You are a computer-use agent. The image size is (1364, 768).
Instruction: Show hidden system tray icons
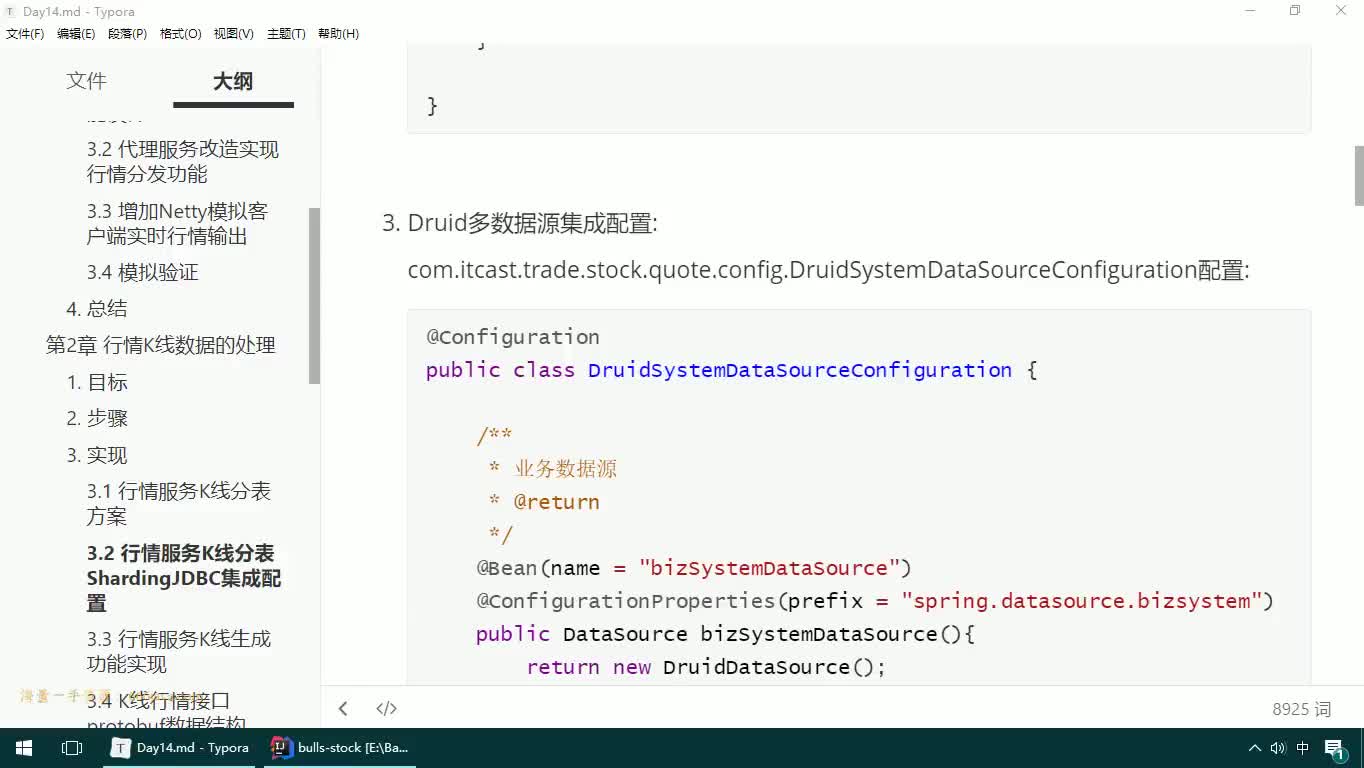(x=1255, y=748)
